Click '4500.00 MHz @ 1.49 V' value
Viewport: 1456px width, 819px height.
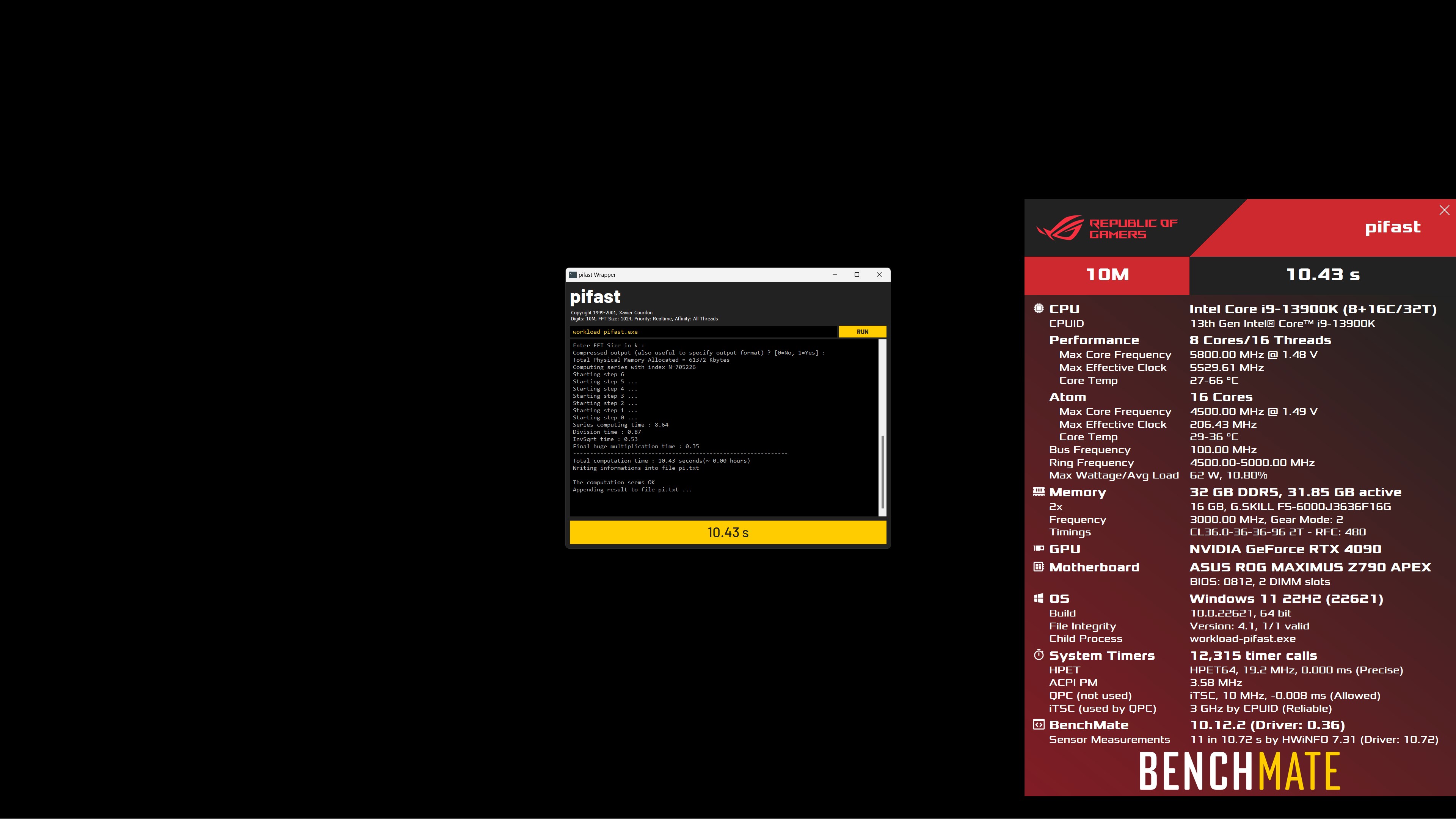(x=1253, y=411)
